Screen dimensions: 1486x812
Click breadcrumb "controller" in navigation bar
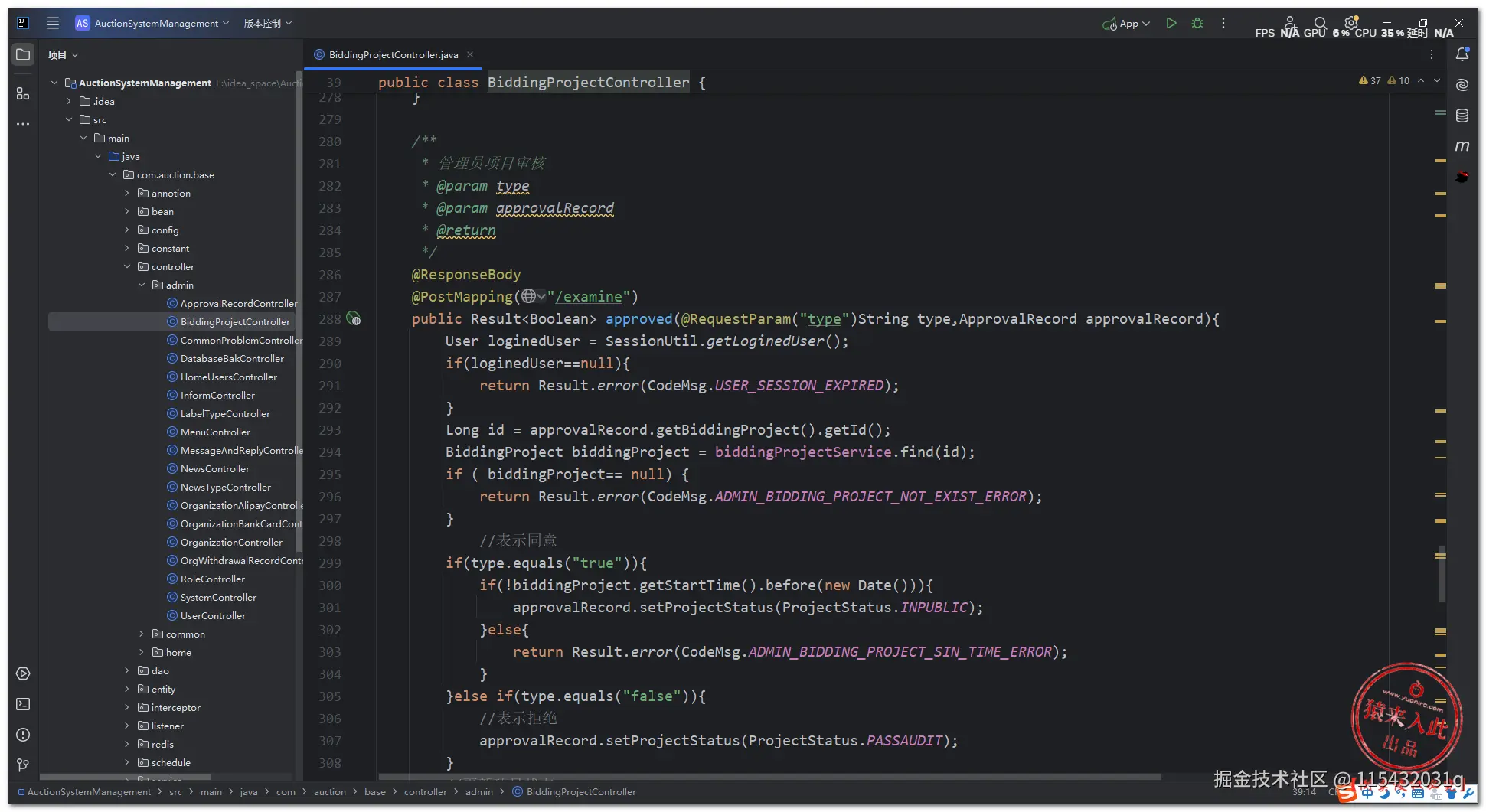425,791
